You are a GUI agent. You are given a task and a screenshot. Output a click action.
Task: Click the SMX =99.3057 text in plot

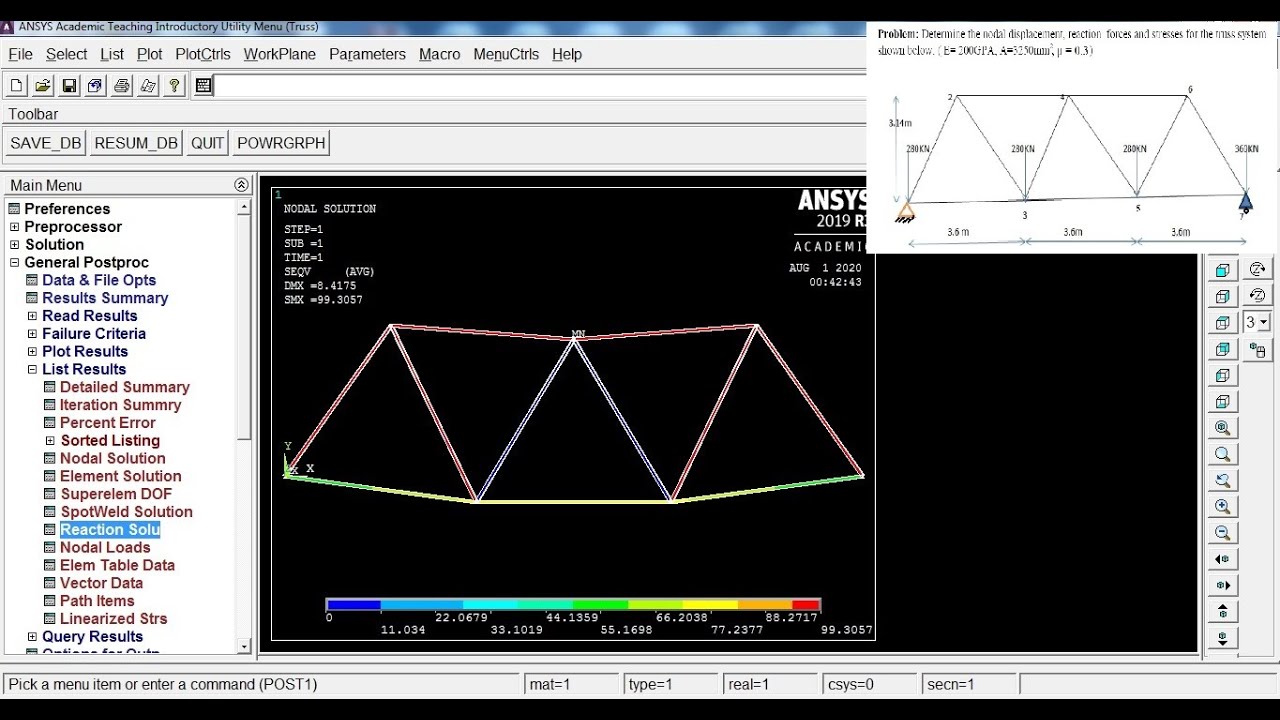pos(323,300)
